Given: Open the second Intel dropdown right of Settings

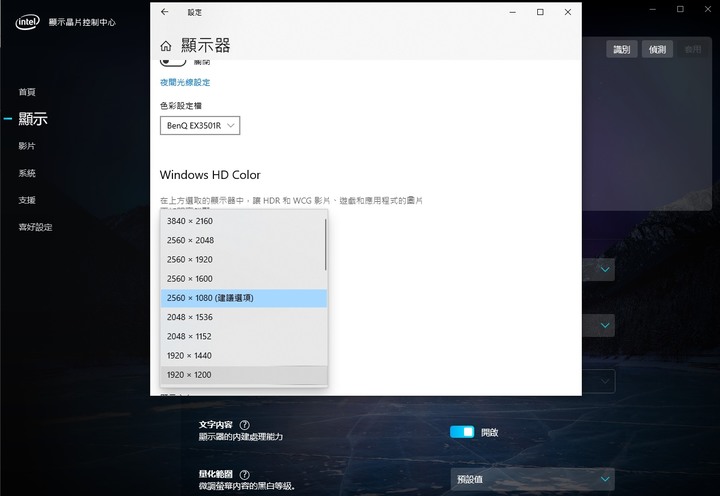Looking at the screenshot, I should (599, 326).
